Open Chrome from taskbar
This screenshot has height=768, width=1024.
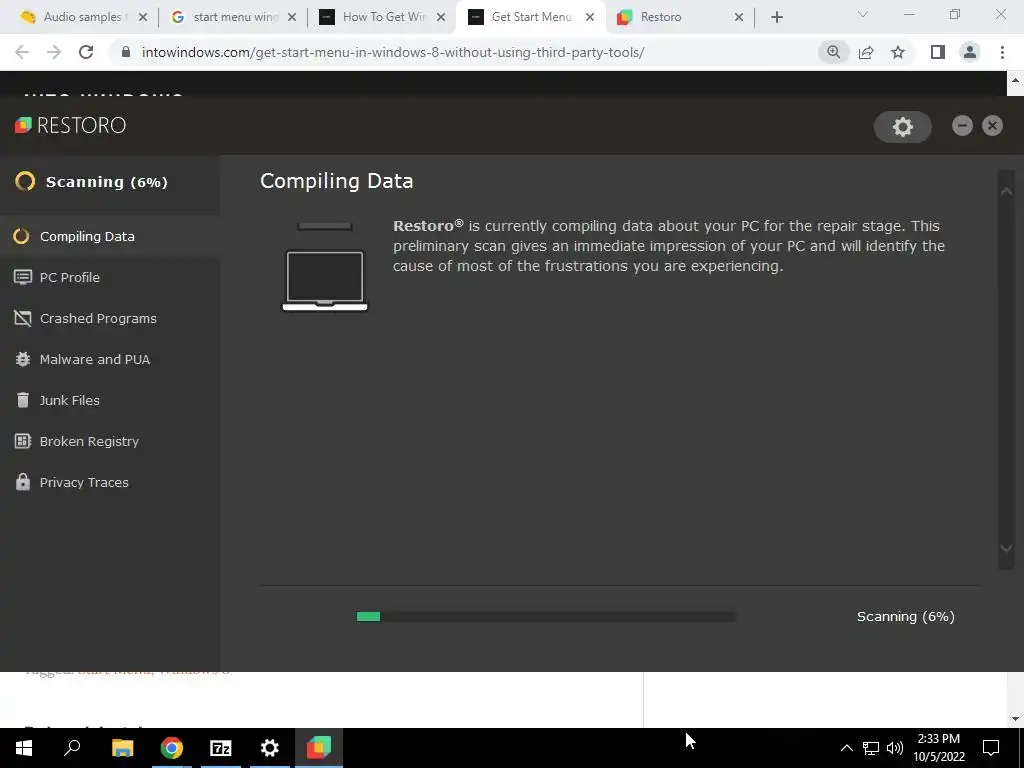pos(171,748)
